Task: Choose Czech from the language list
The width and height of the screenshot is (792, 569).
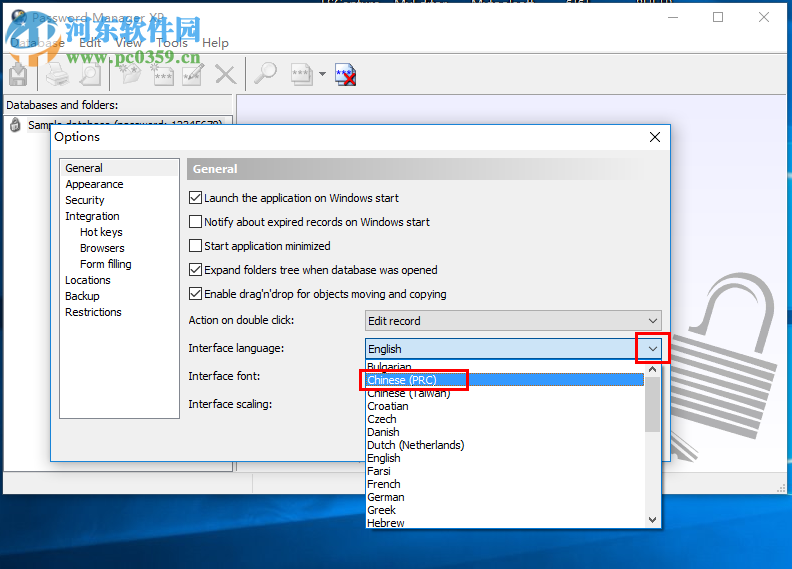Action: click(505, 419)
